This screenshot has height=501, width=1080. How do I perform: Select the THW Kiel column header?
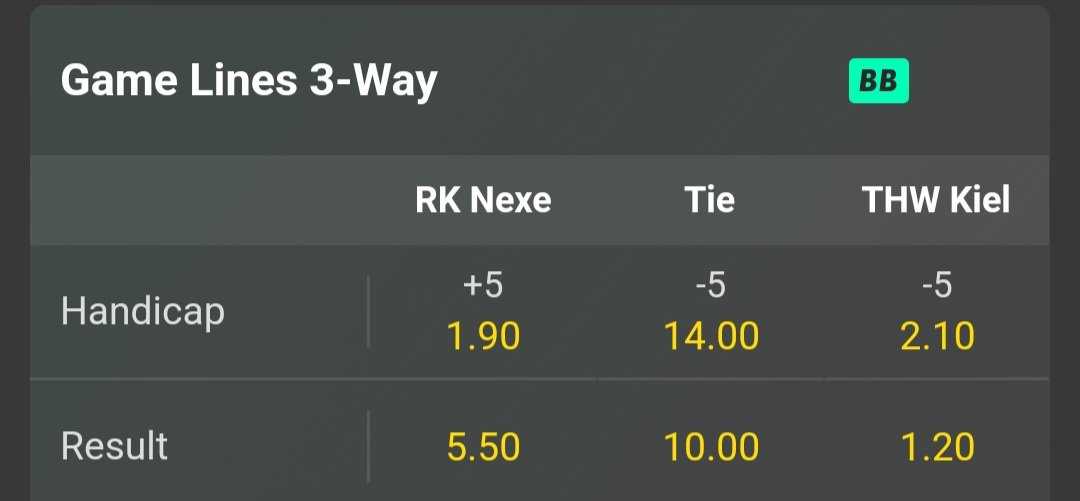pyautogui.click(x=936, y=201)
